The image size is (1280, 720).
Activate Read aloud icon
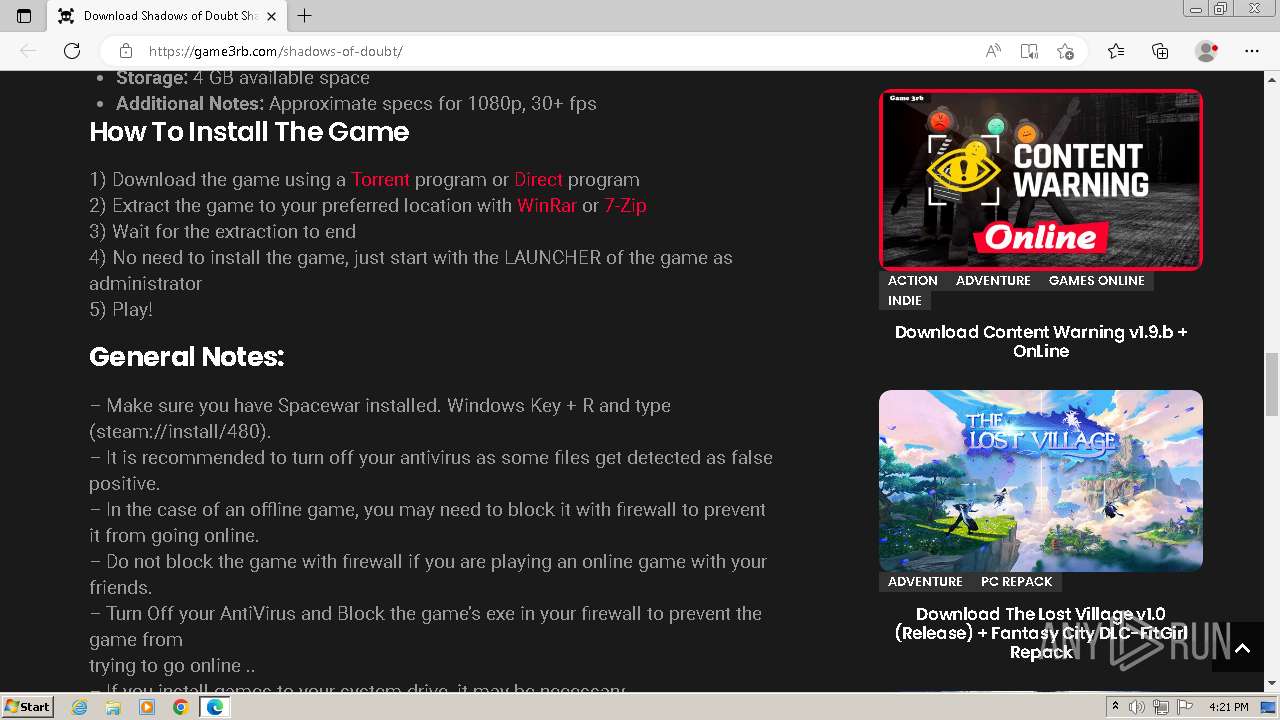click(993, 51)
